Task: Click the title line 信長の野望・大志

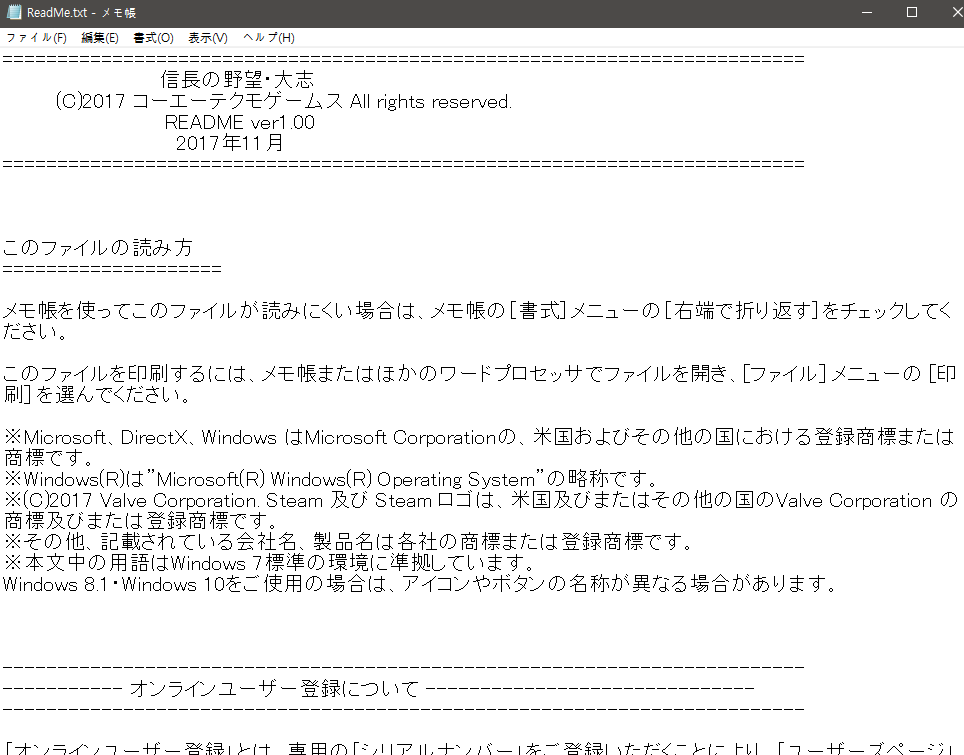Action: coord(237,80)
